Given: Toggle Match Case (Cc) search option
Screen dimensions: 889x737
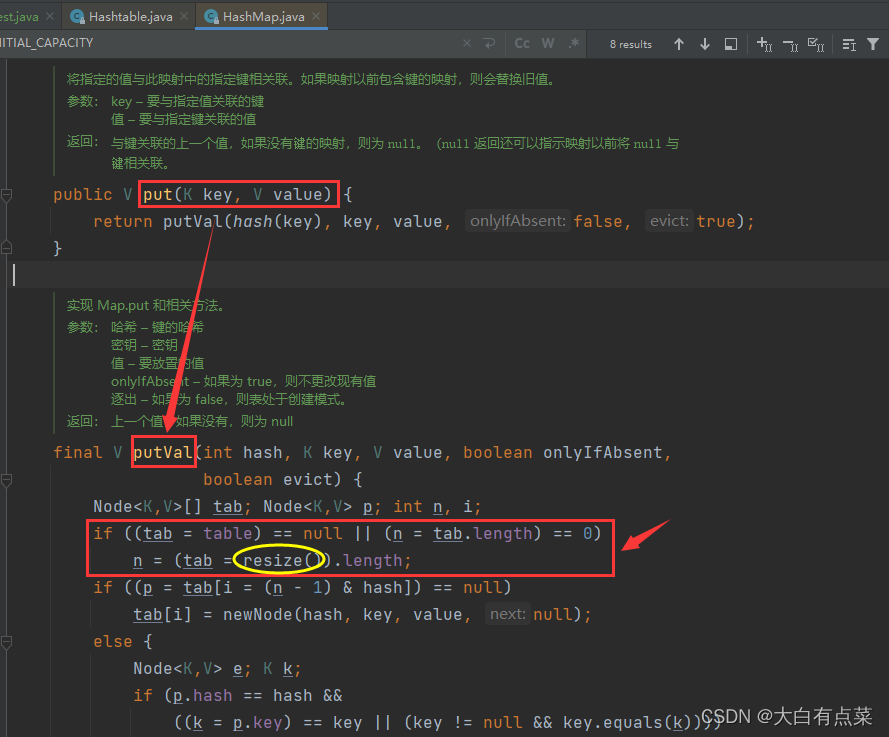Looking at the screenshot, I should point(522,43).
